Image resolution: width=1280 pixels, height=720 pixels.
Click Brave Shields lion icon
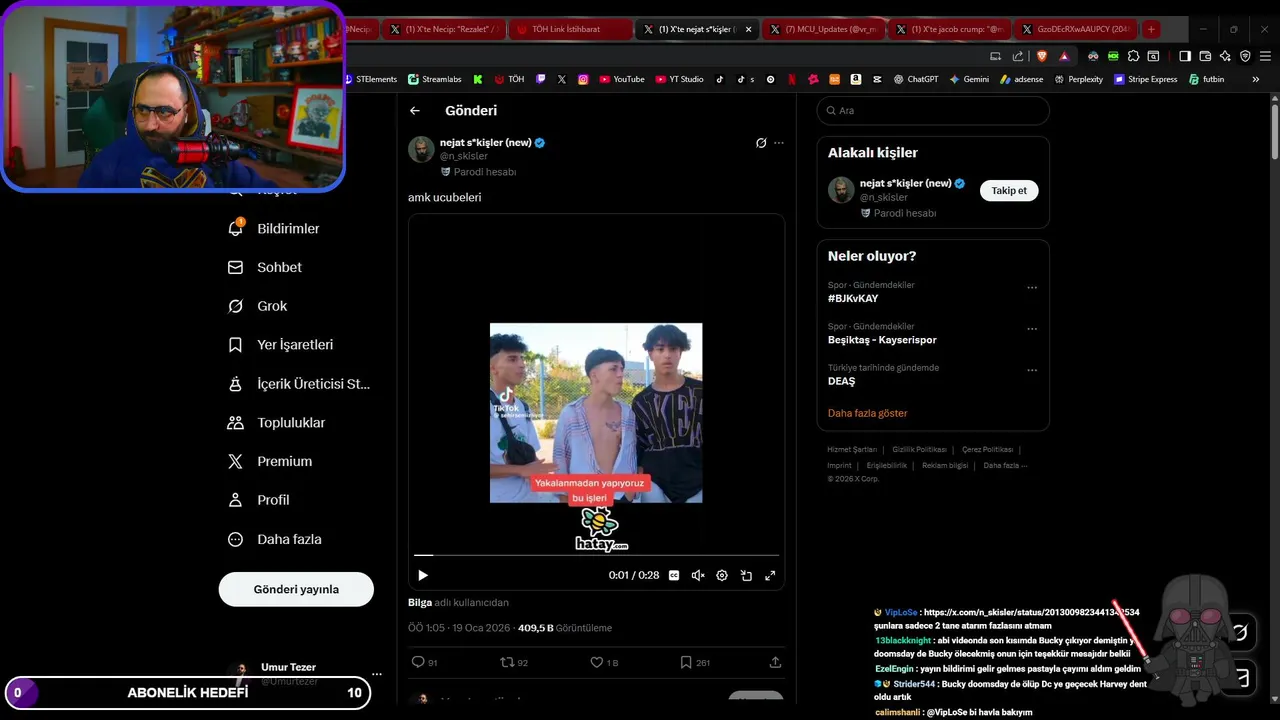tap(1041, 56)
